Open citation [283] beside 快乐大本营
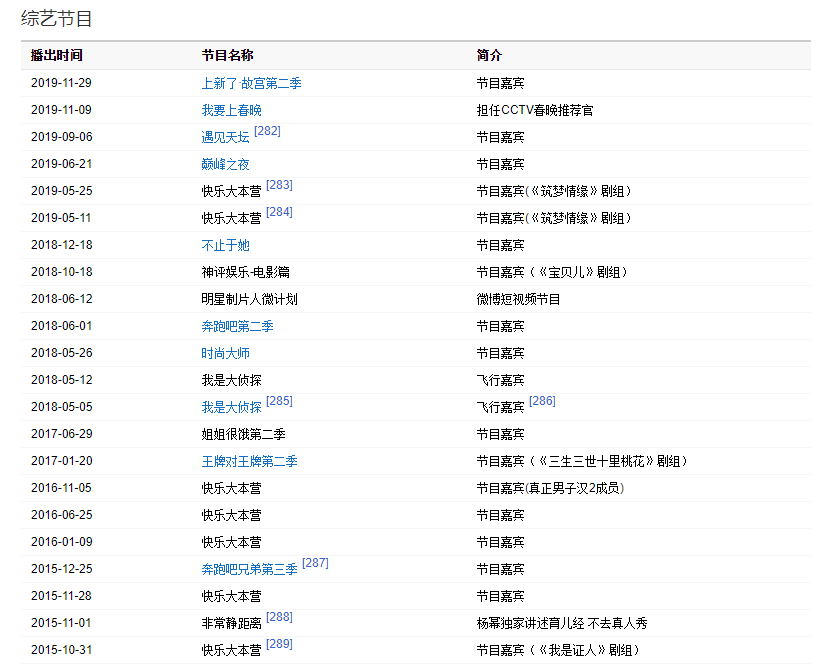 coord(279,185)
